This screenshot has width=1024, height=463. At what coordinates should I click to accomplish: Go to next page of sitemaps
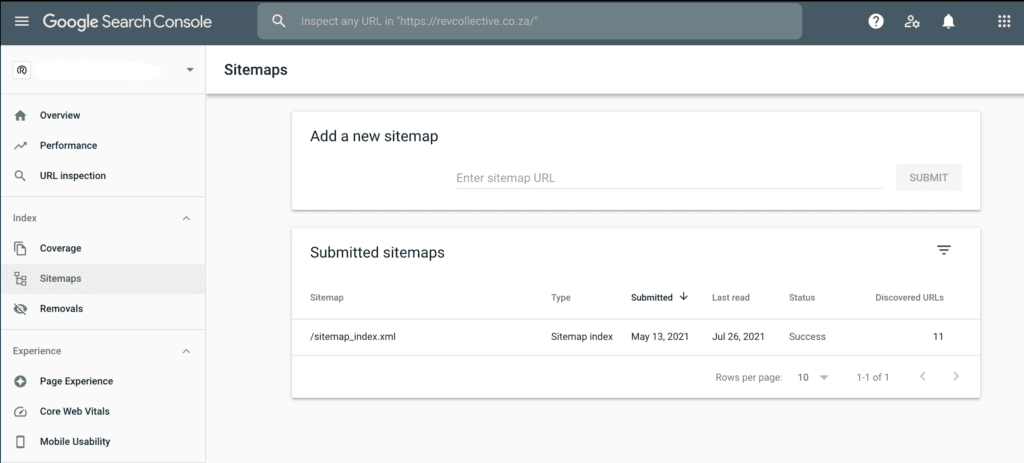click(956, 376)
